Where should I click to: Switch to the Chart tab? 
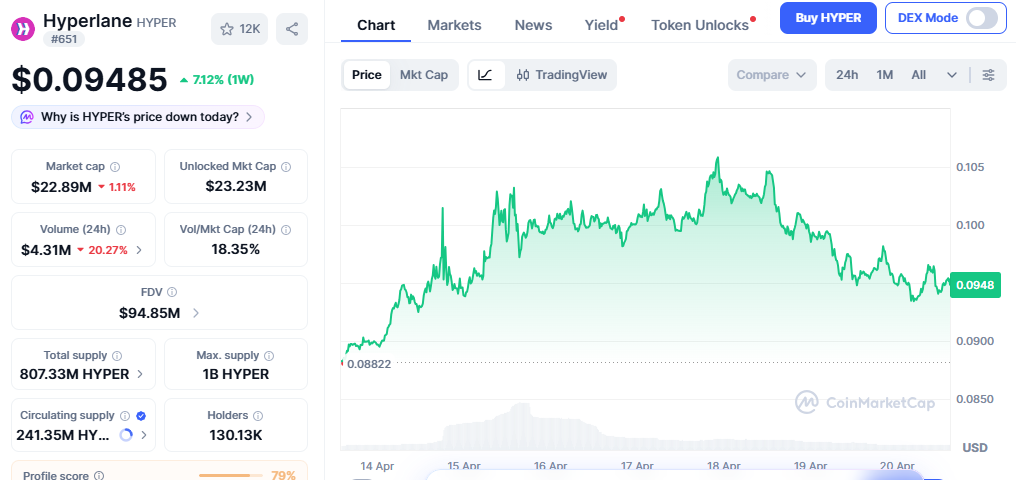(x=376, y=25)
